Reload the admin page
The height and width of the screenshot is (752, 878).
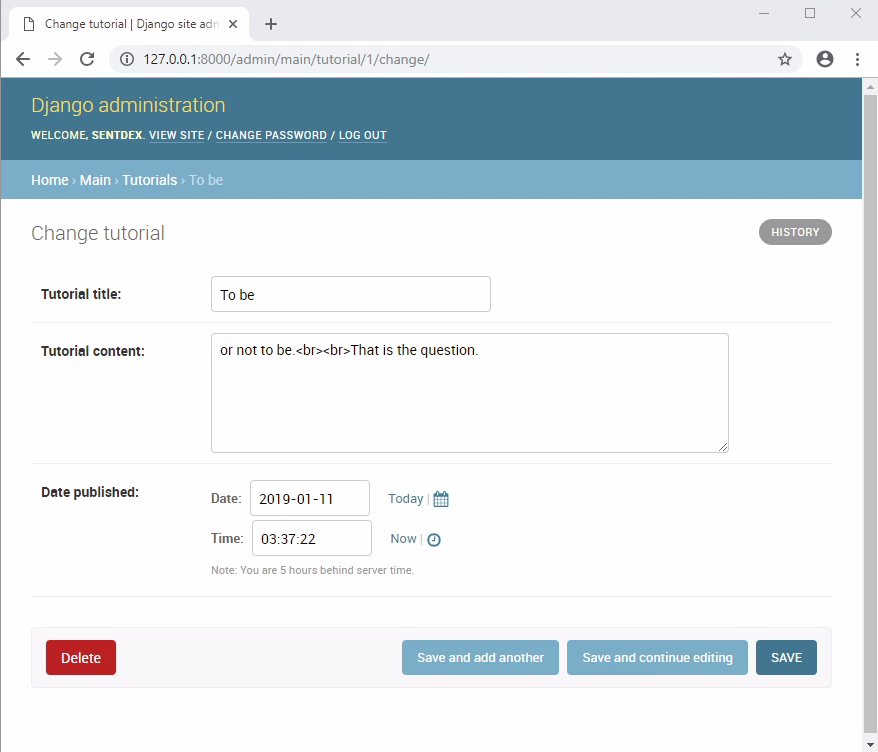(87, 59)
